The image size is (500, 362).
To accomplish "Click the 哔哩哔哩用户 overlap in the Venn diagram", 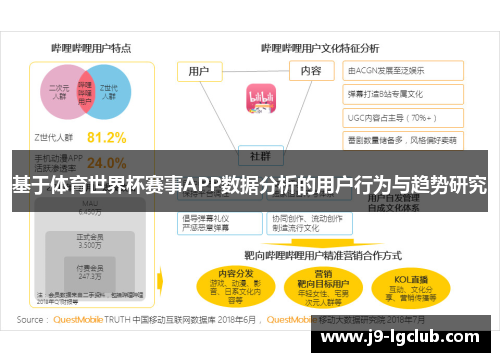I will click(85, 93).
